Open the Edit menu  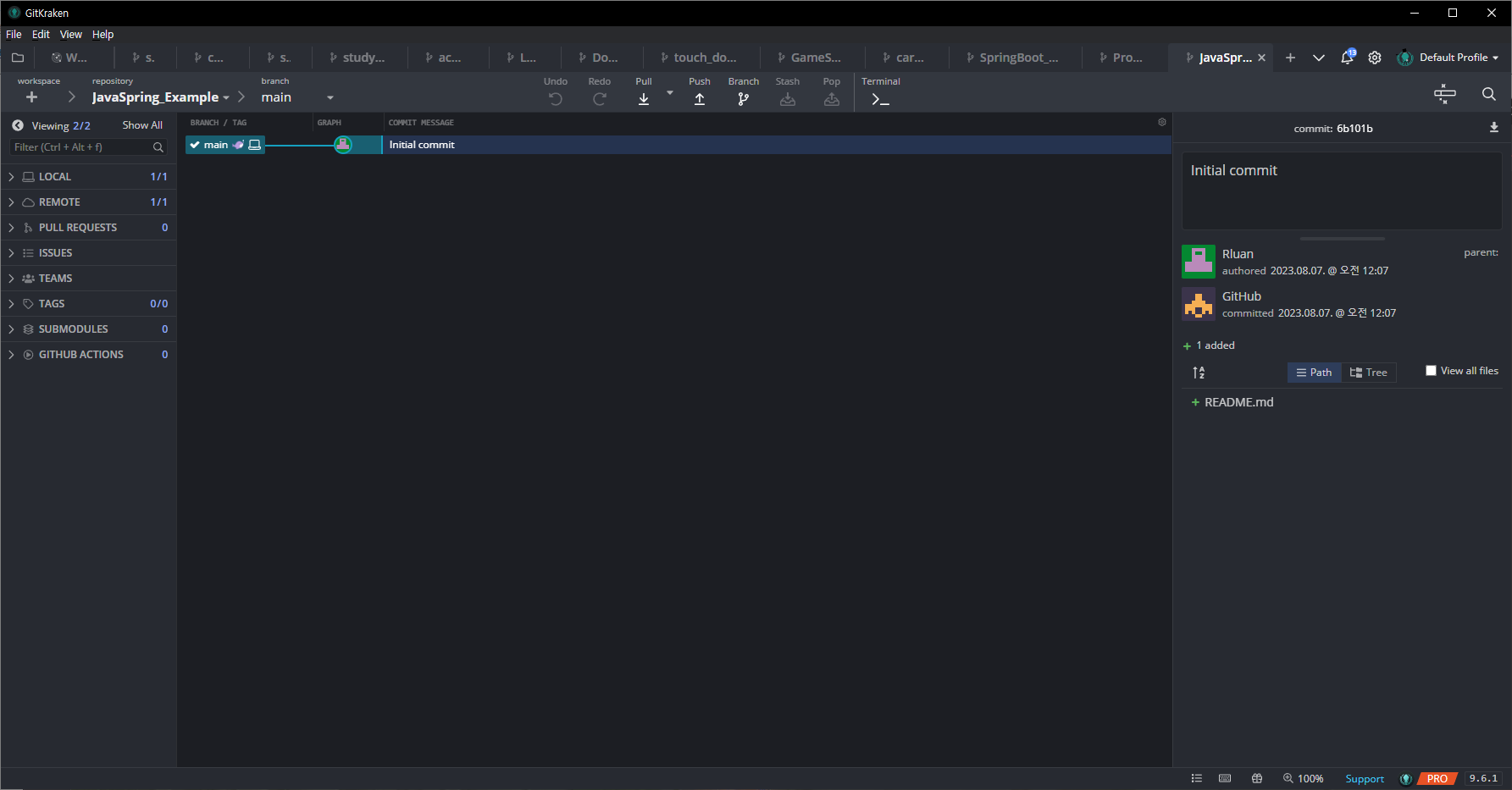point(41,35)
